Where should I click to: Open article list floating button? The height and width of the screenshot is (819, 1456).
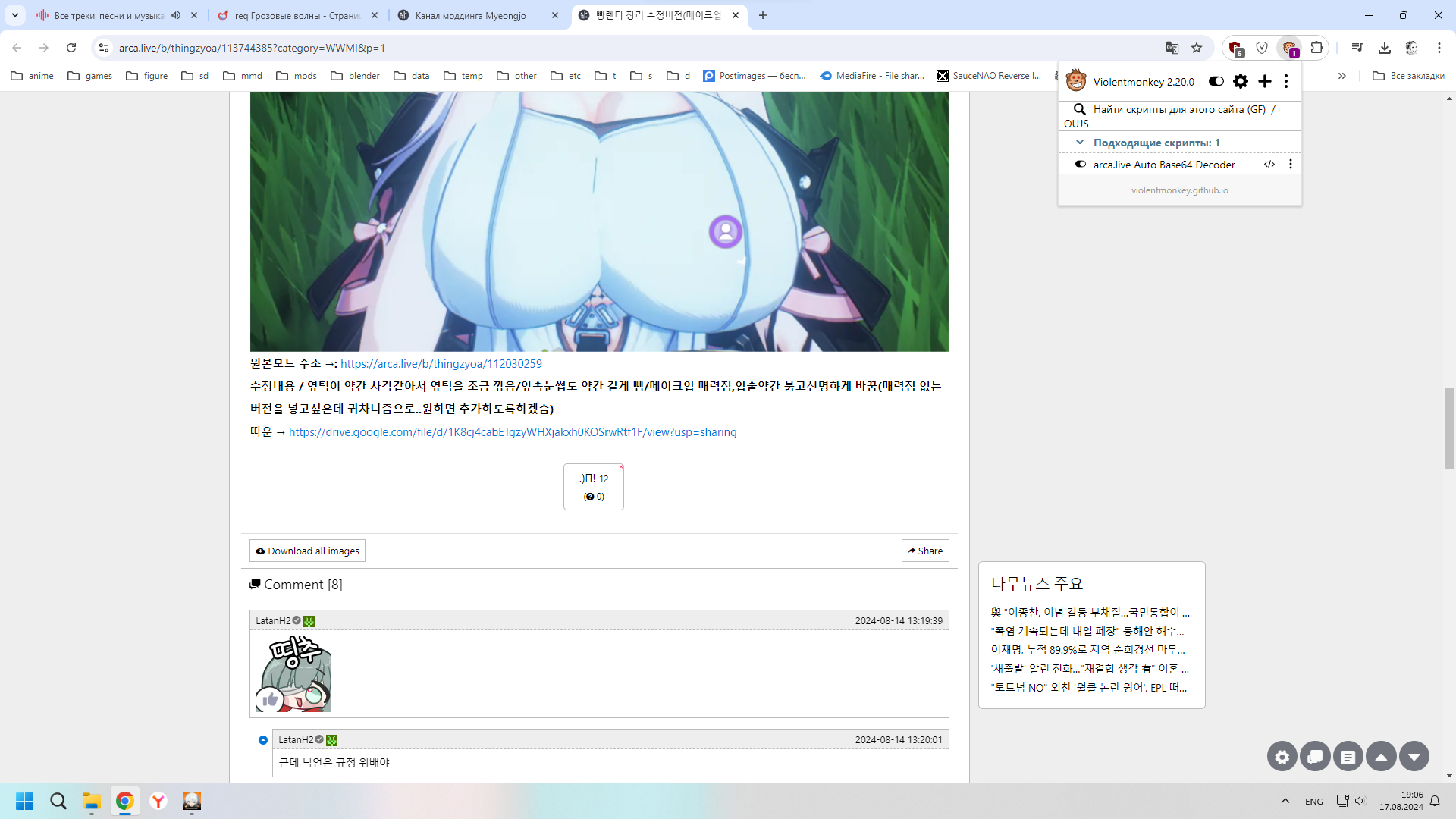point(1348,757)
